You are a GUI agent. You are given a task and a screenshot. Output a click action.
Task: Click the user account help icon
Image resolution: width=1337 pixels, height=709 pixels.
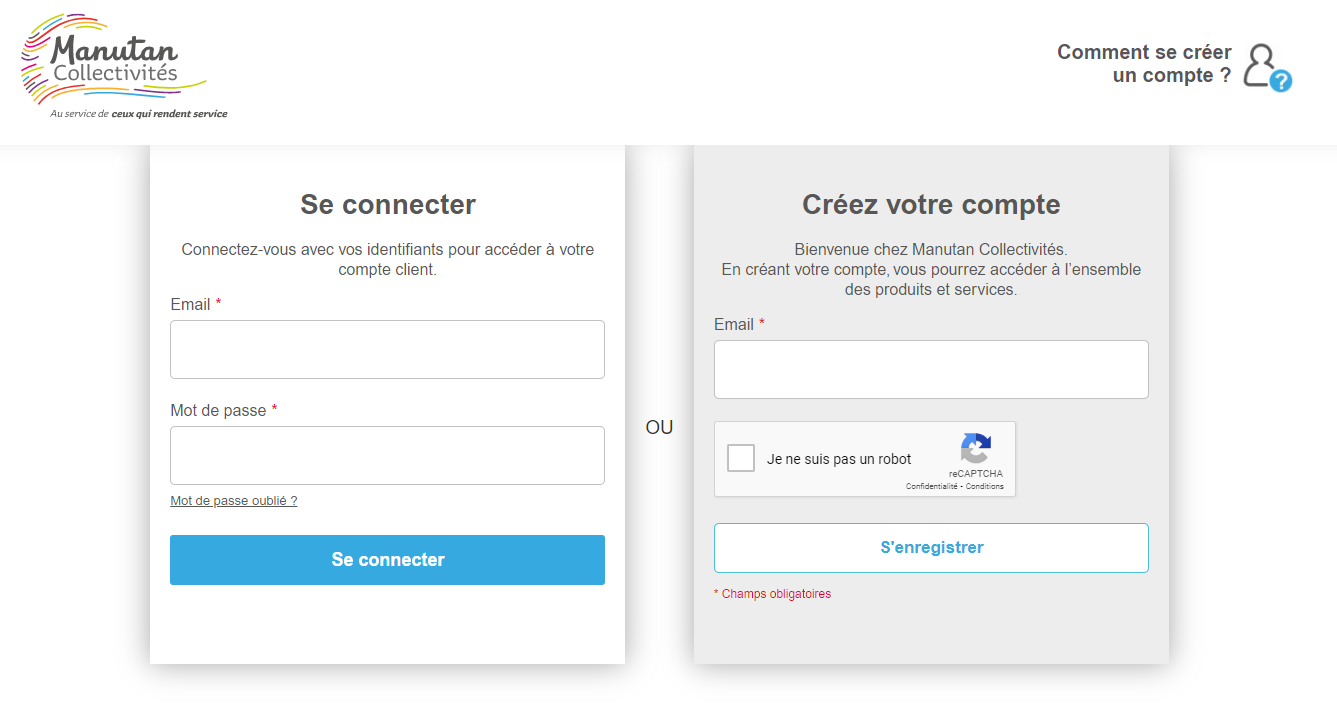tap(1266, 67)
